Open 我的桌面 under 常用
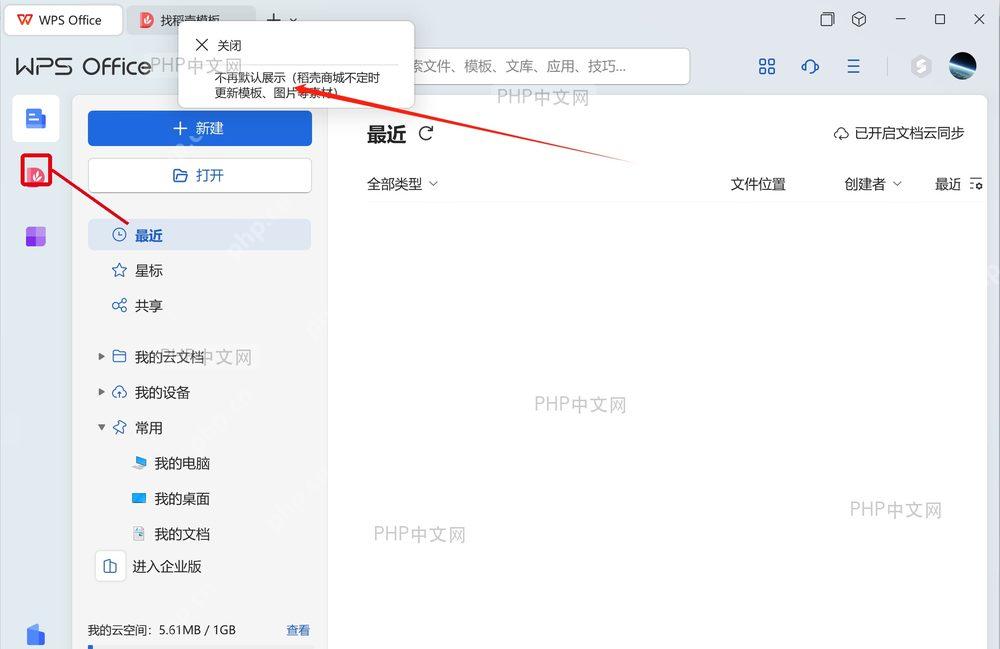The height and width of the screenshot is (649, 1000). click(x=171, y=499)
